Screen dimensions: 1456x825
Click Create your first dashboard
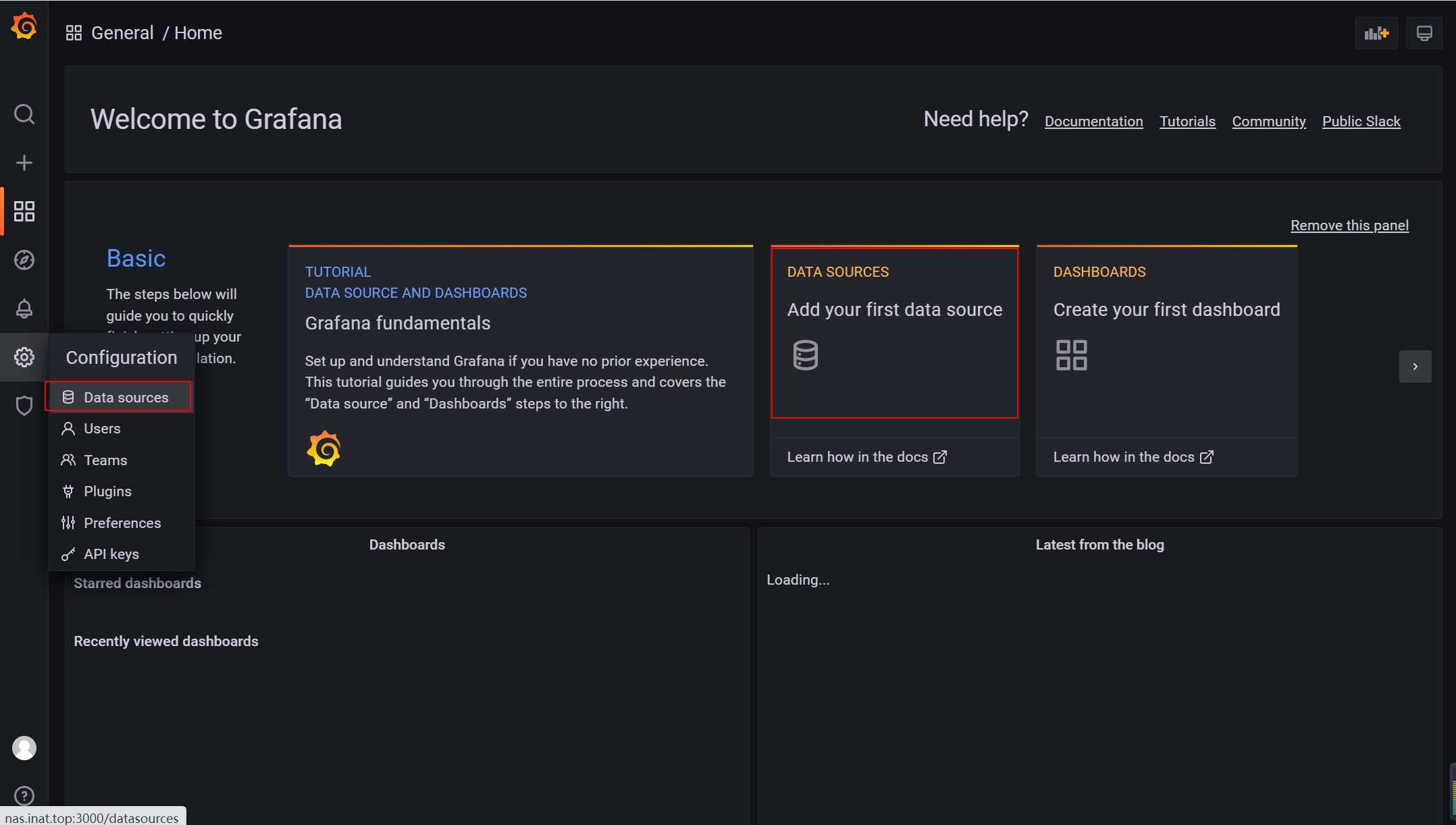[x=1166, y=310]
